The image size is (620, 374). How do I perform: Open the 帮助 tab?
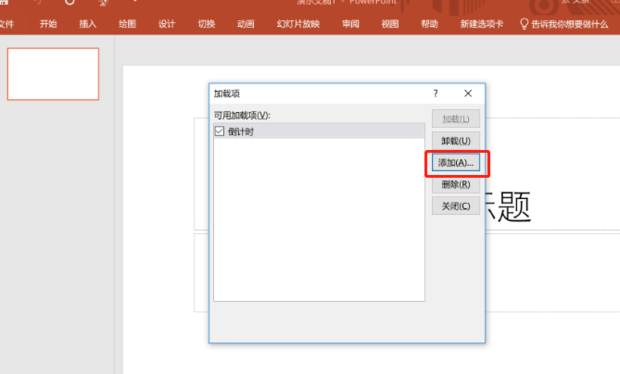coord(429,24)
